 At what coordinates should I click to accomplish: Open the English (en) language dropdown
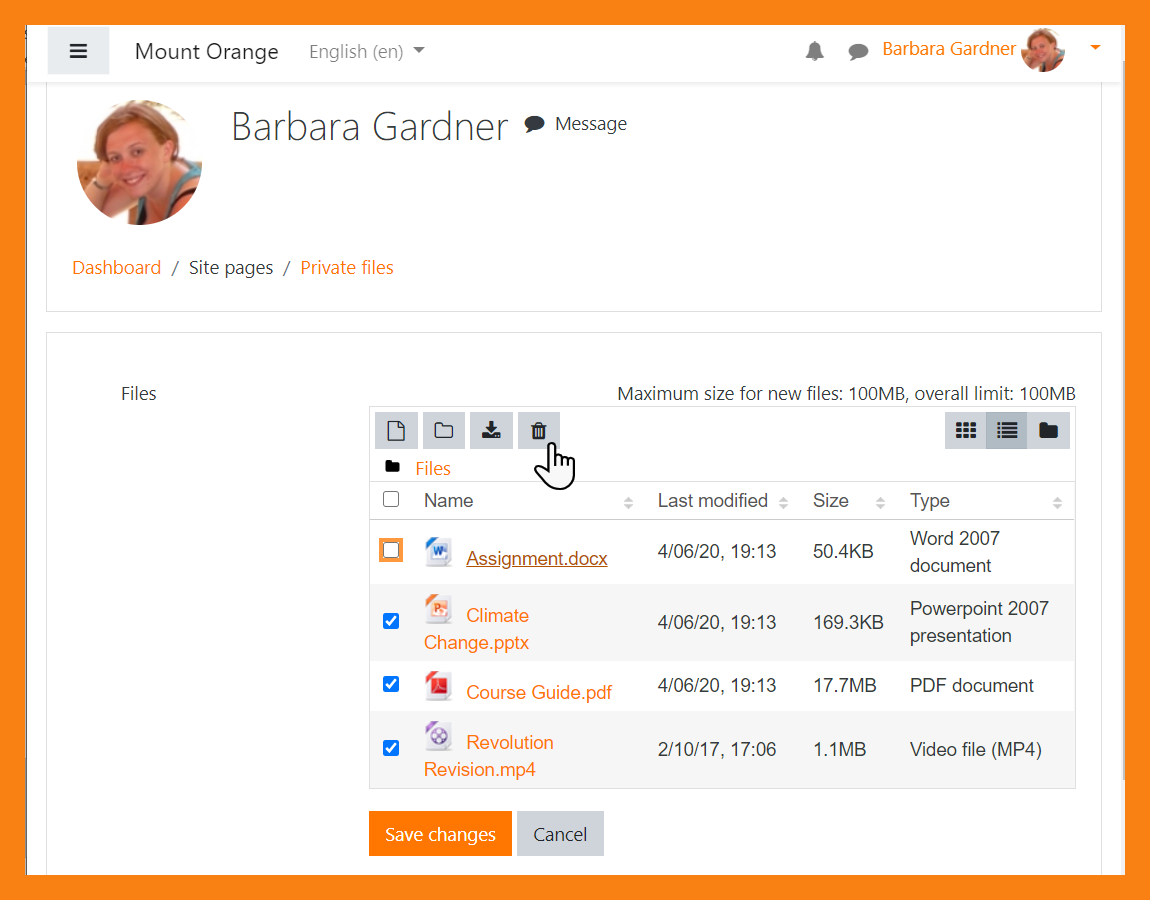(367, 51)
